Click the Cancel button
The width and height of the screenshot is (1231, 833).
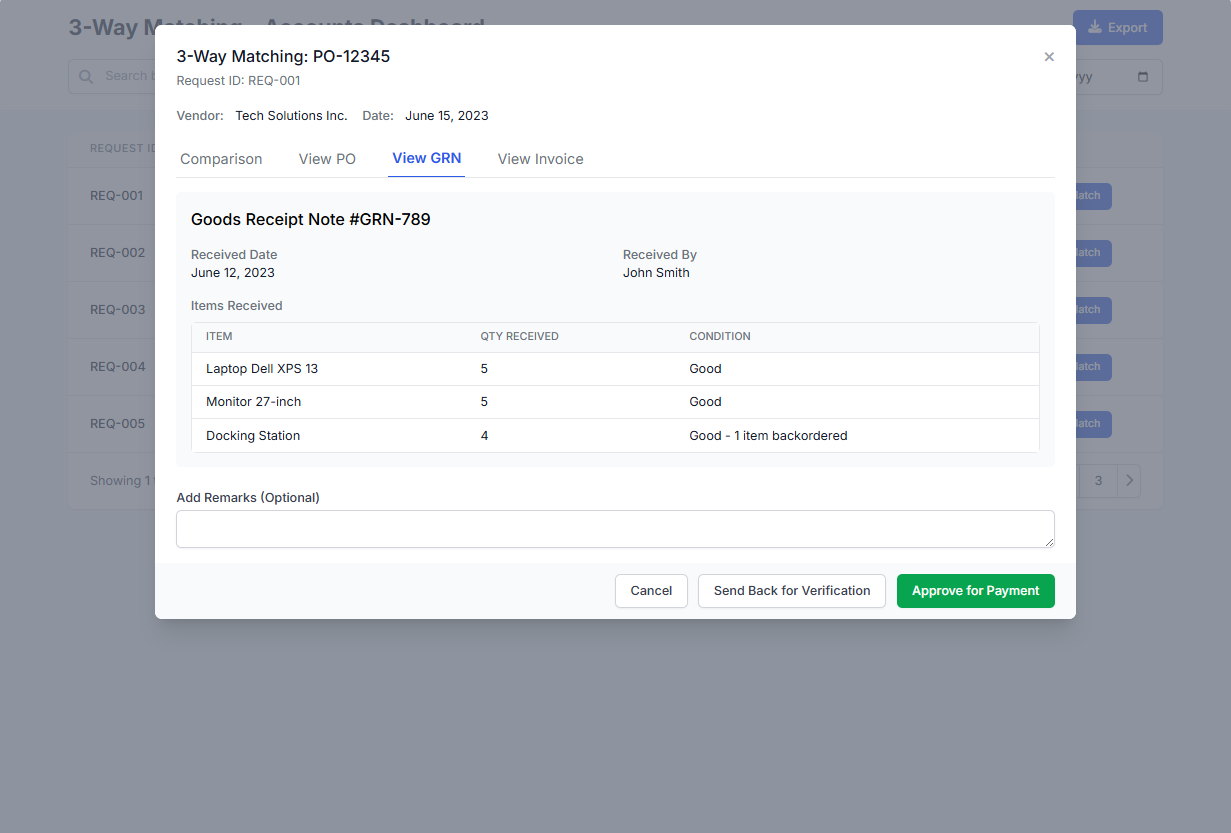pyautogui.click(x=651, y=591)
